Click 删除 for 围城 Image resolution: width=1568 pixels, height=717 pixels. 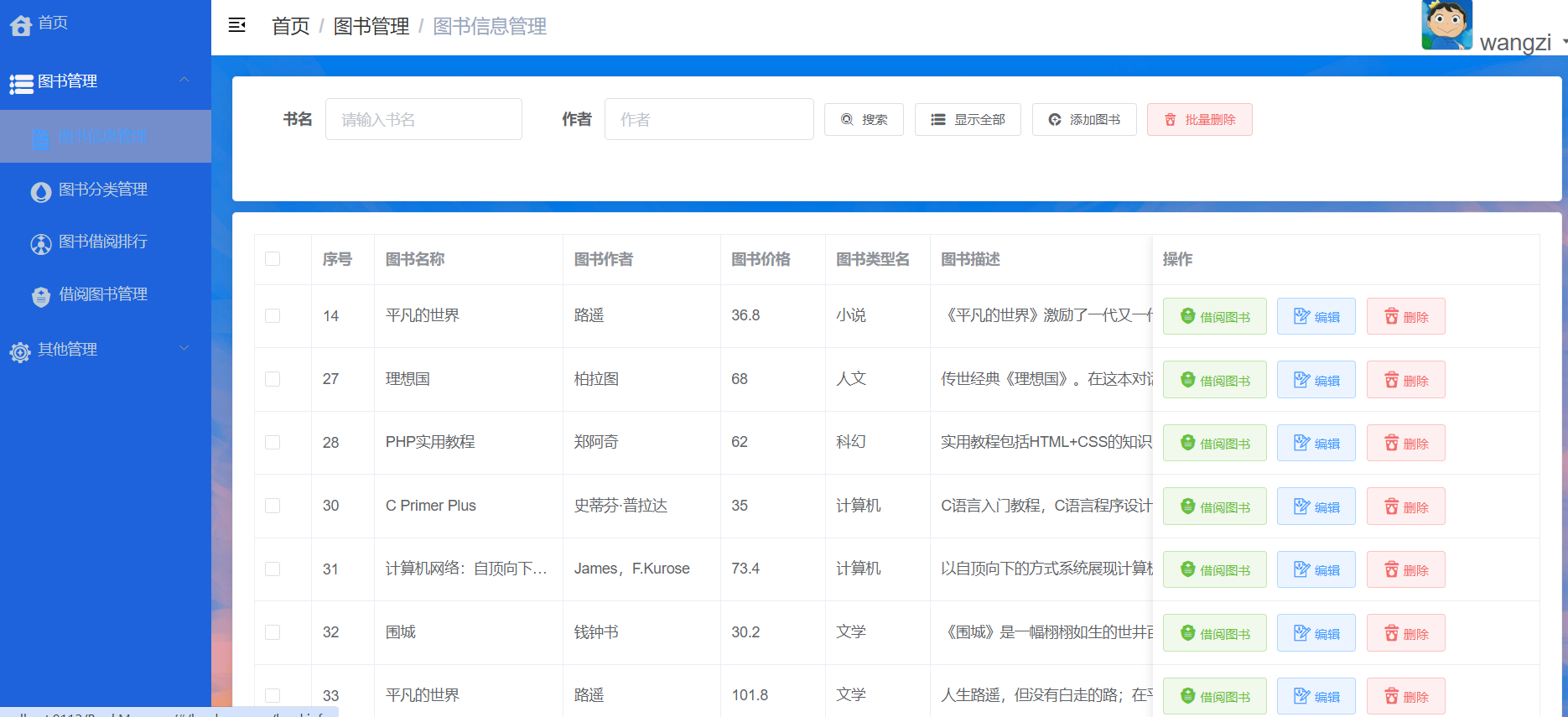pyautogui.click(x=1406, y=633)
